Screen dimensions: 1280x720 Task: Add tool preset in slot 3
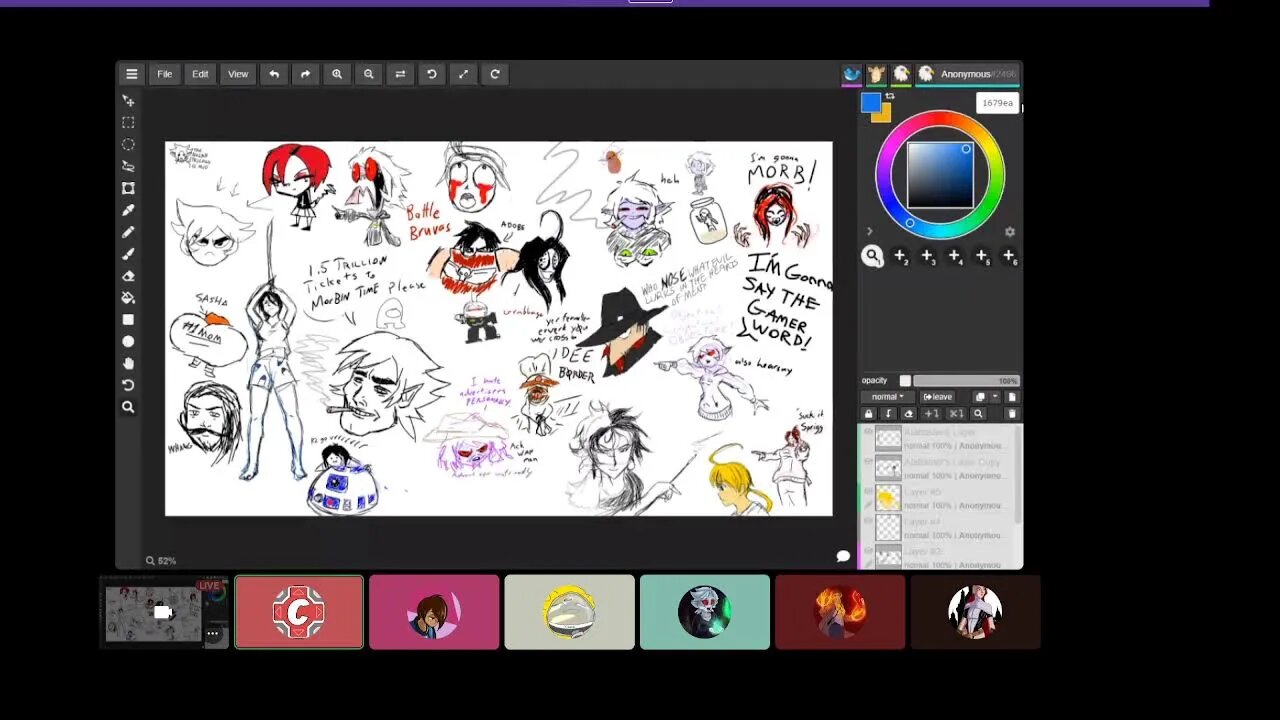(x=927, y=257)
